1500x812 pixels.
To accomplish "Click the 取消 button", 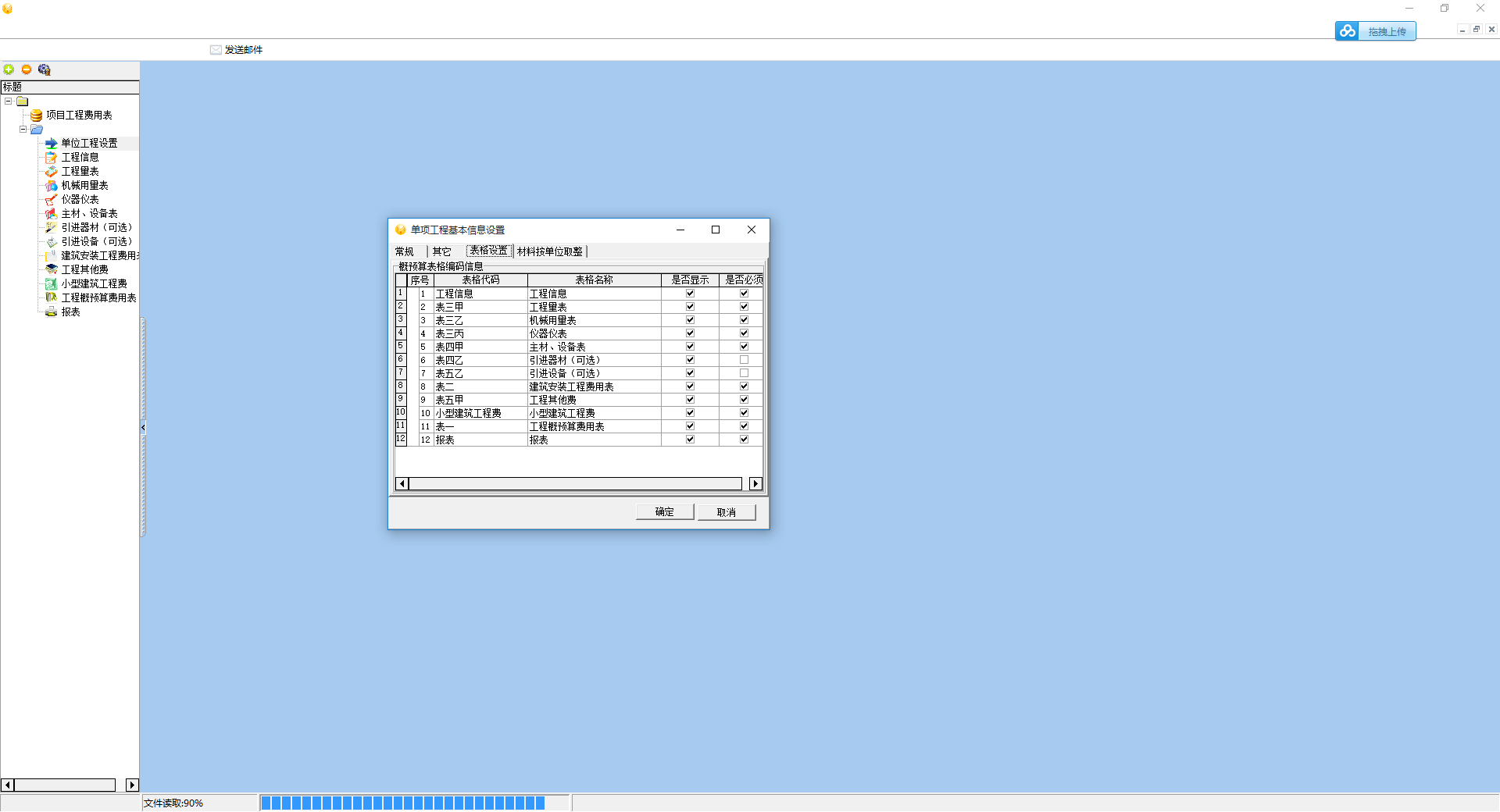I will click(727, 512).
